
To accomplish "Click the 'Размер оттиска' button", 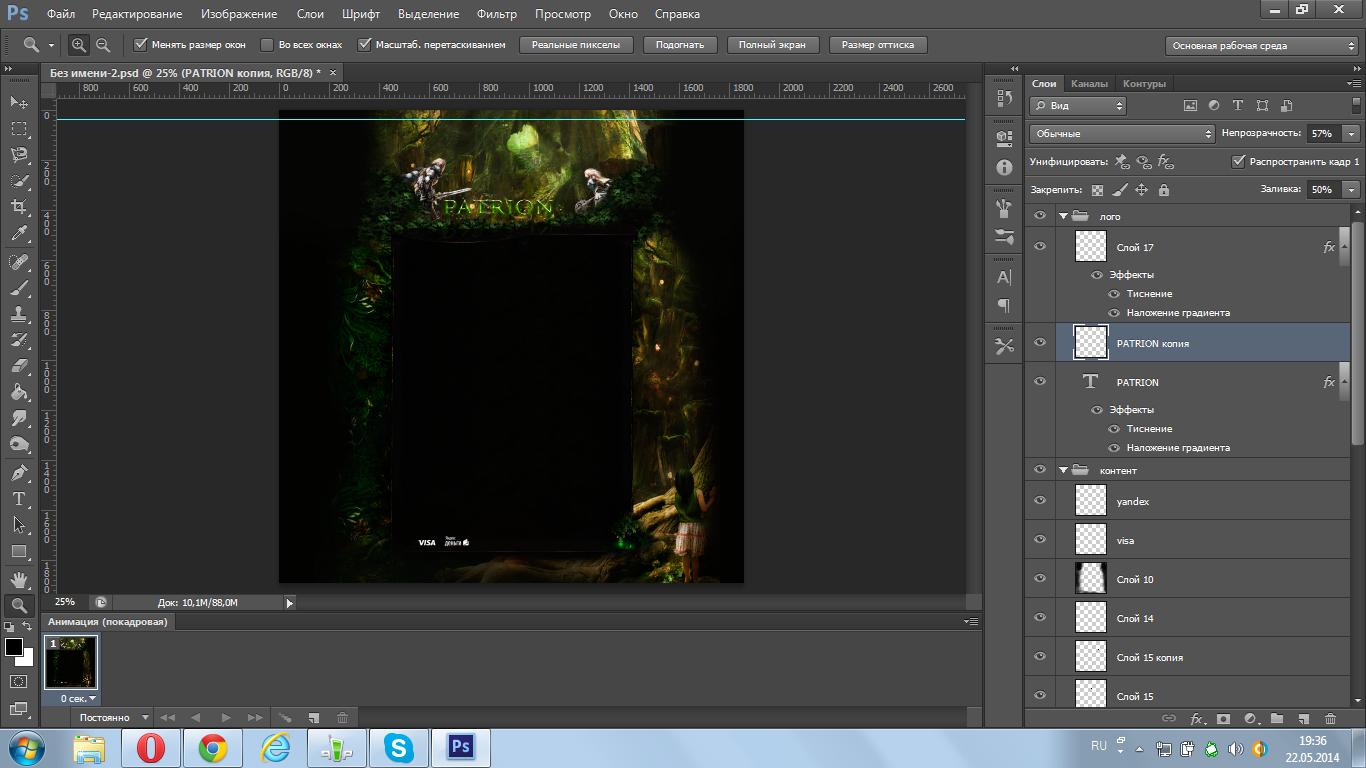I will [x=878, y=45].
